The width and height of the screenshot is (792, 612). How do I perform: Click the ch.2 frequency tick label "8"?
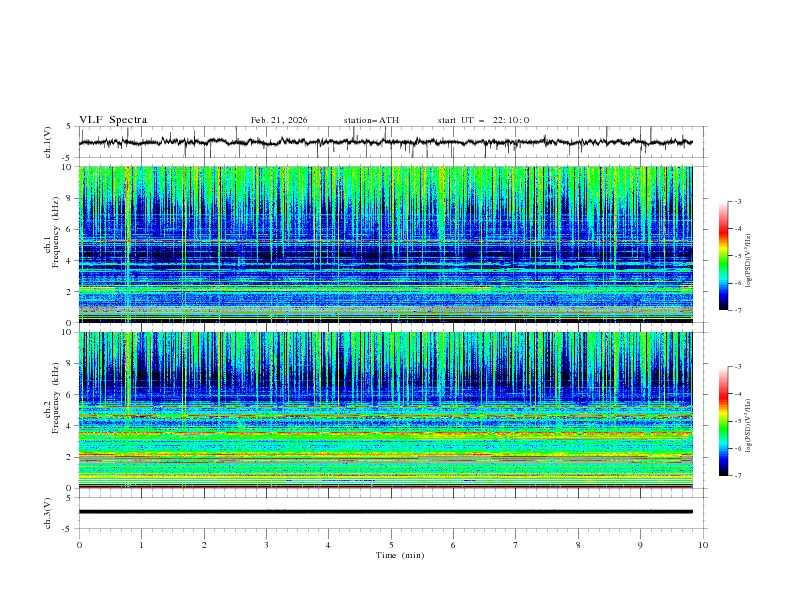pos(70,364)
